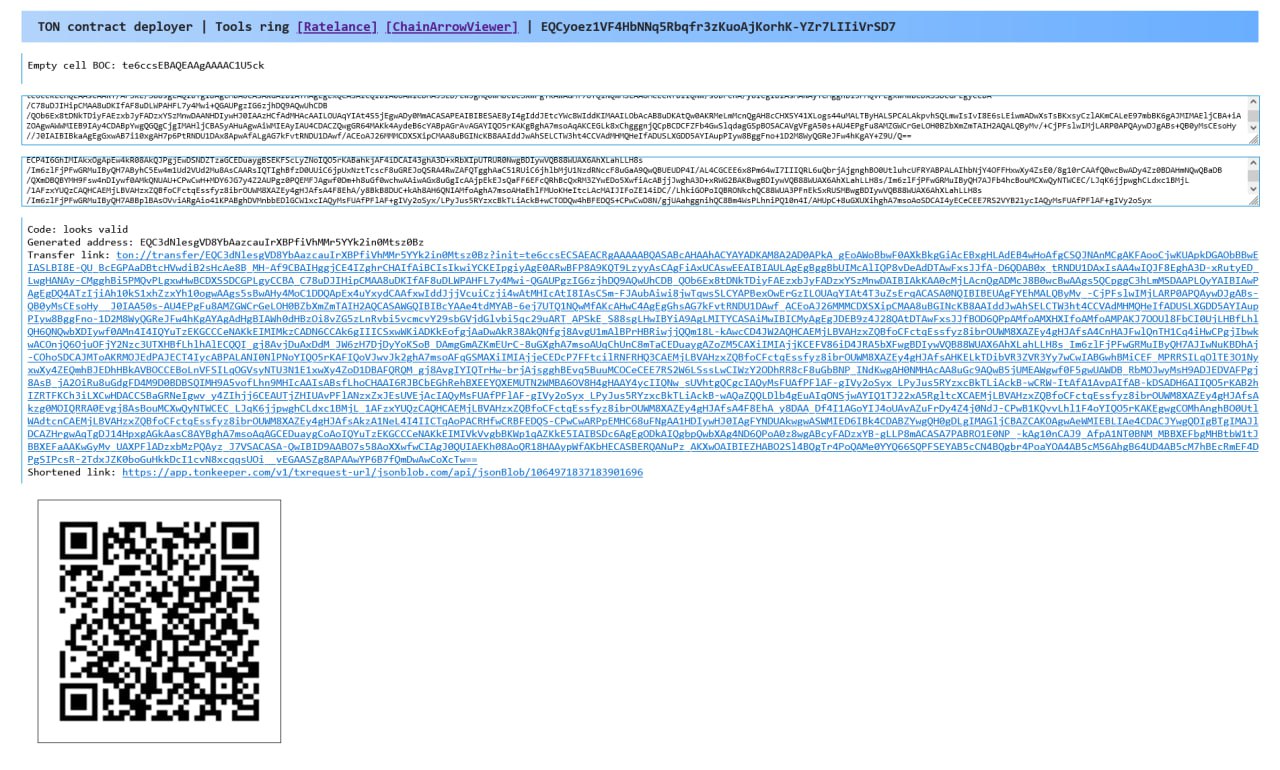Click scroll-up arrow of second textarea
This screenshot has height=770, width=1280.
click(1253, 162)
